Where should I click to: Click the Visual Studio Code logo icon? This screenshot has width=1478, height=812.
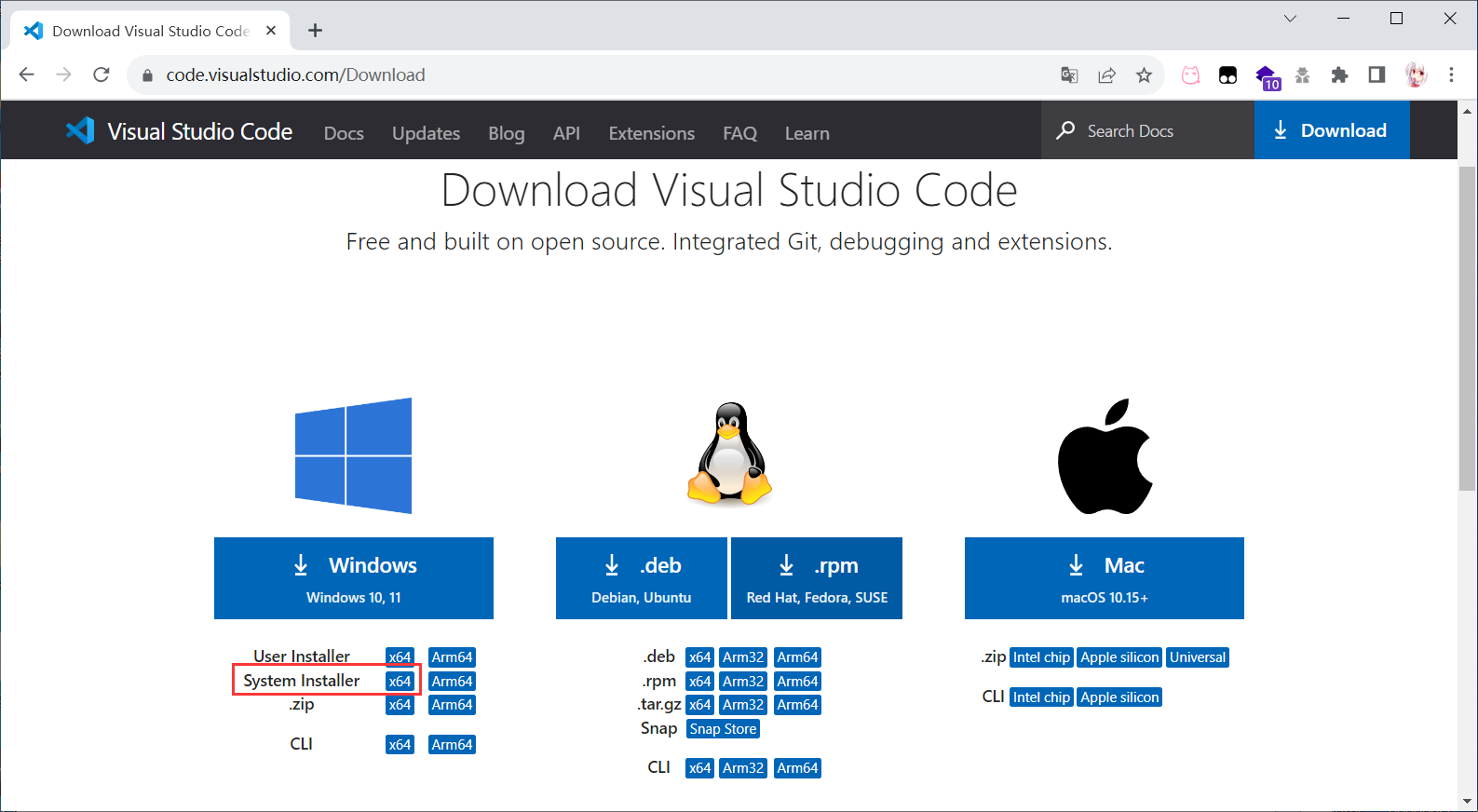coord(80,130)
